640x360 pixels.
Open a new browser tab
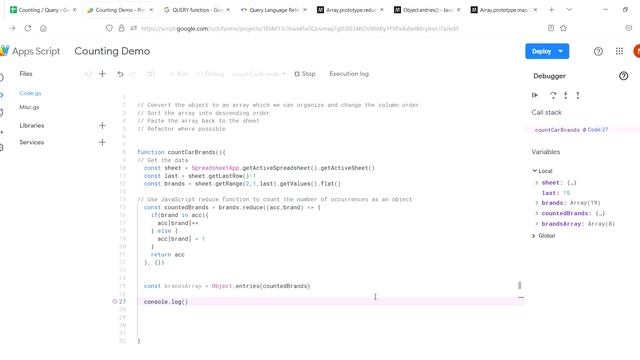click(x=551, y=9)
